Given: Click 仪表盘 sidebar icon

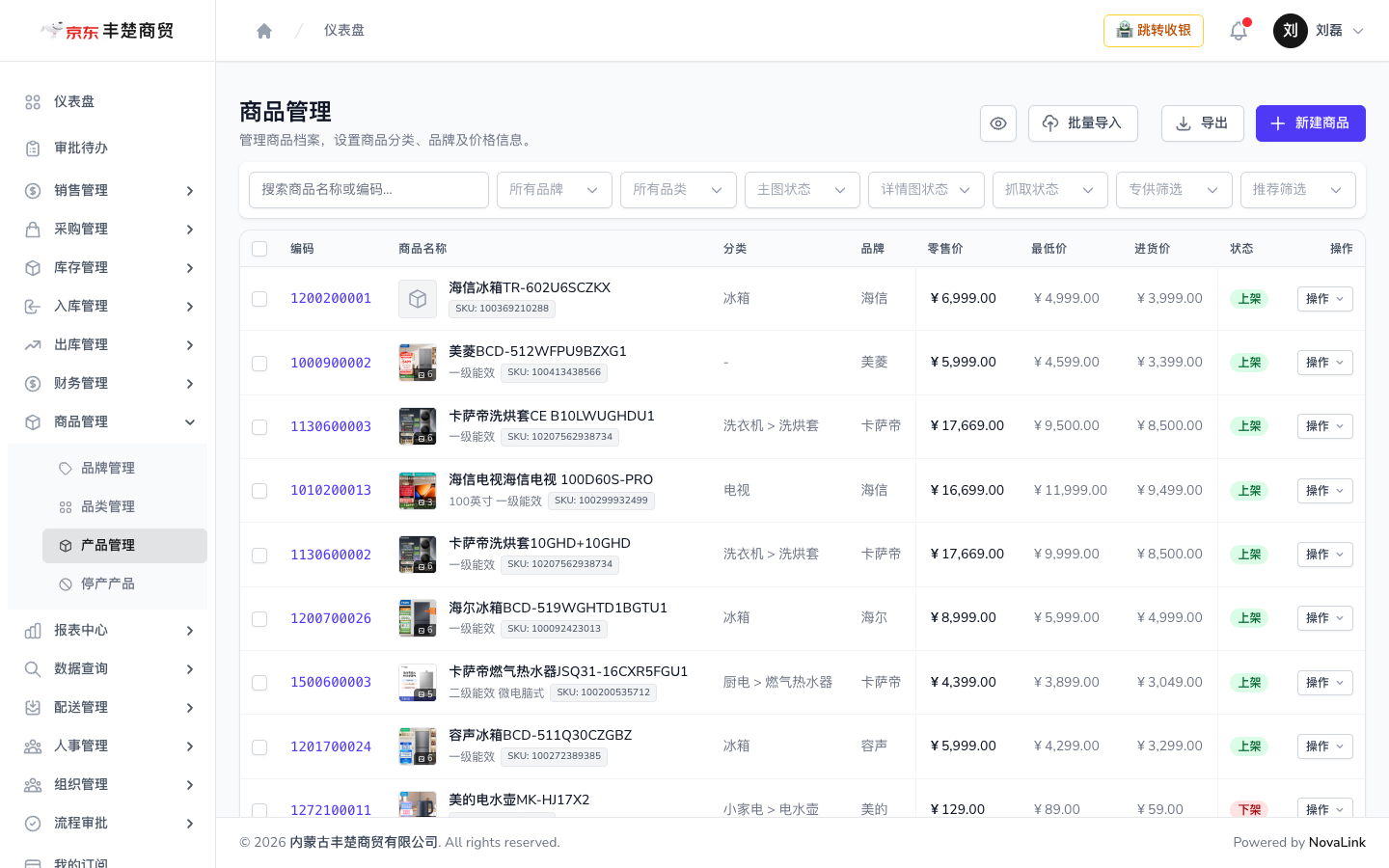Looking at the screenshot, I should click(33, 102).
